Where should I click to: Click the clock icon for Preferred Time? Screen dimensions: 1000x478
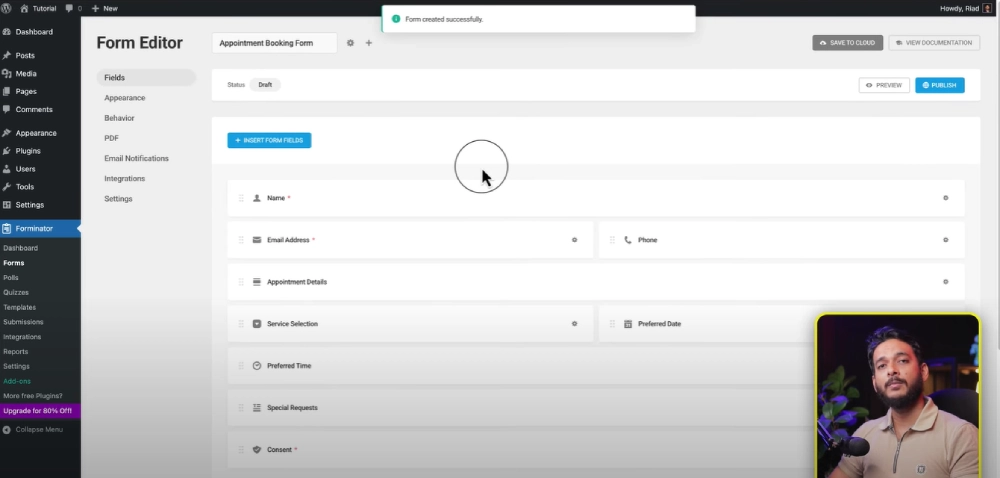click(x=257, y=366)
